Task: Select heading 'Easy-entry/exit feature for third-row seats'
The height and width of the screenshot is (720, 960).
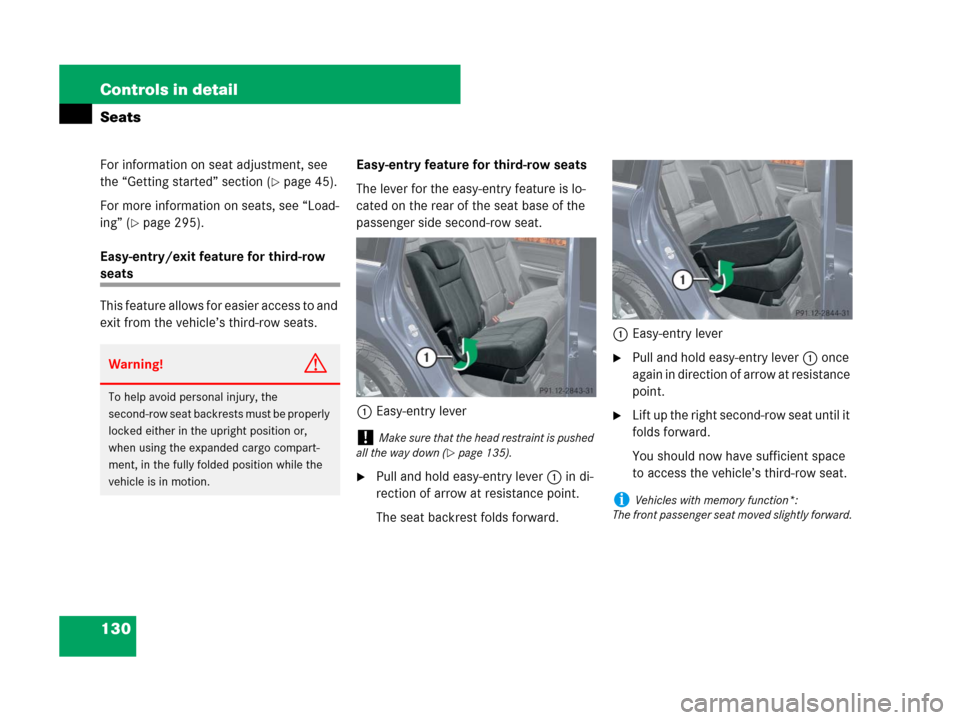Action: tap(212, 265)
